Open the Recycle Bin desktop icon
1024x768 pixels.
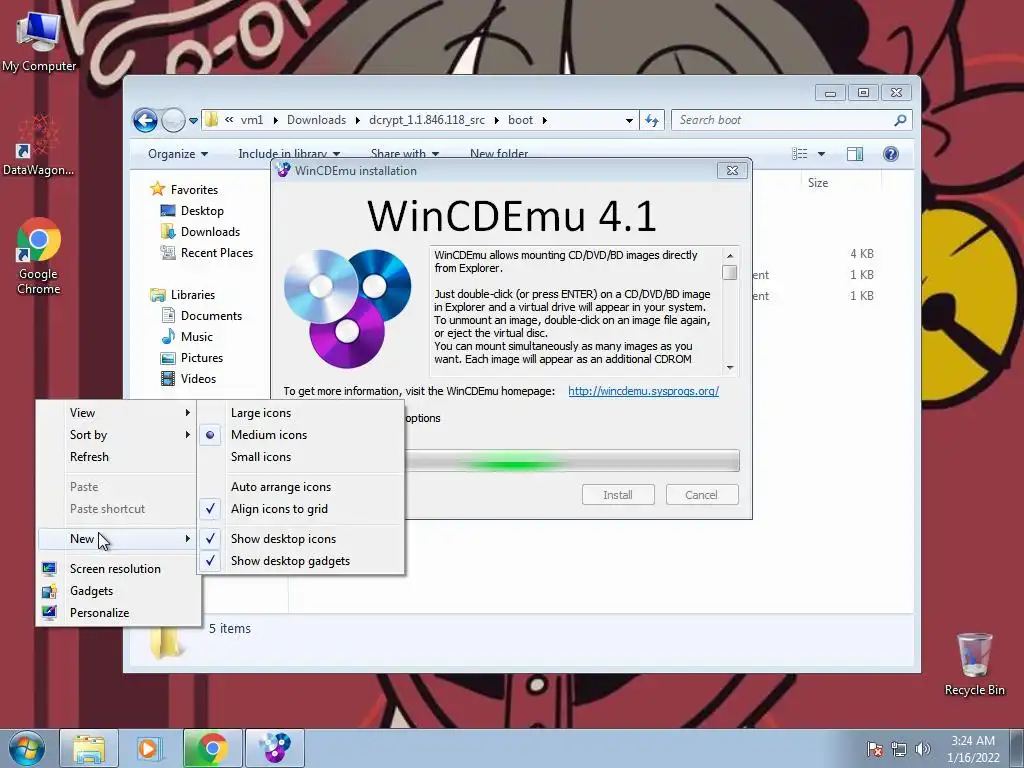pyautogui.click(x=974, y=664)
